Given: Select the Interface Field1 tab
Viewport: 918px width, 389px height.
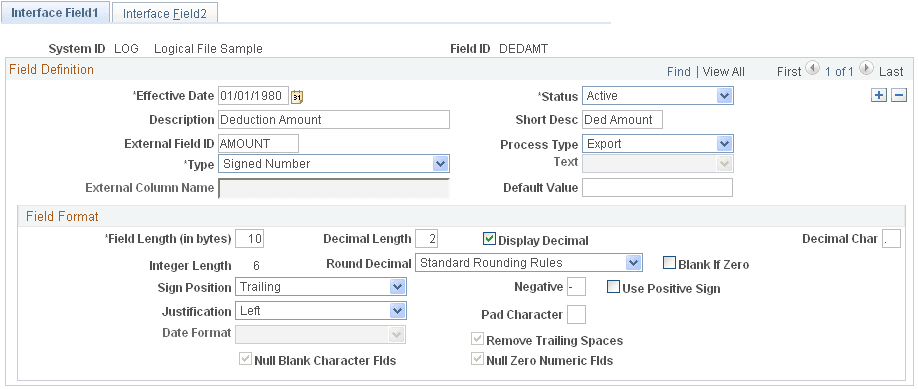Looking at the screenshot, I should (55, 13).
